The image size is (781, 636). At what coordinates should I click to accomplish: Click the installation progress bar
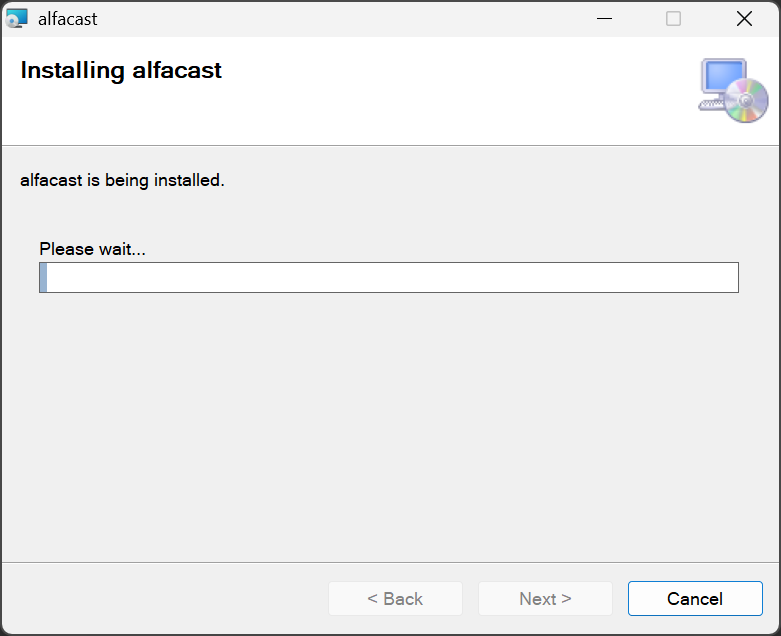[x=389, y=277]
